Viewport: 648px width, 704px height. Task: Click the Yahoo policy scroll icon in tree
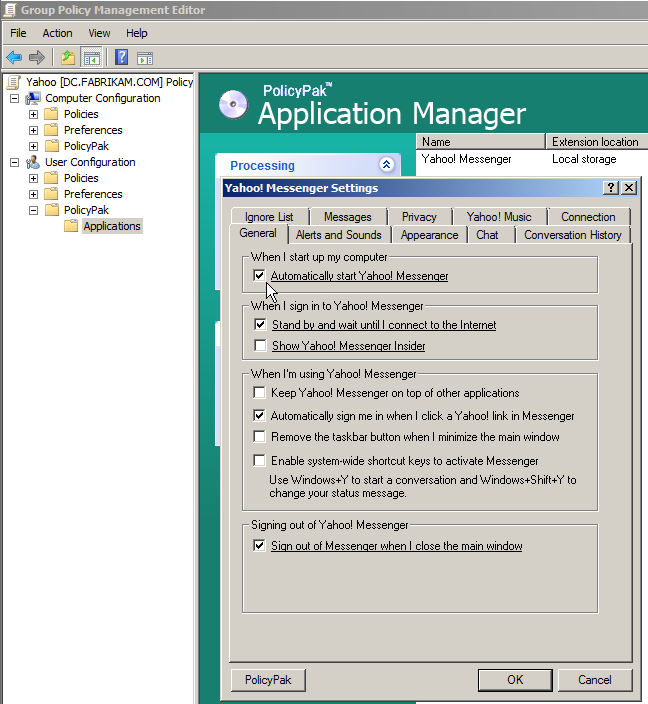pyautogui.click(x=14, y=82)
